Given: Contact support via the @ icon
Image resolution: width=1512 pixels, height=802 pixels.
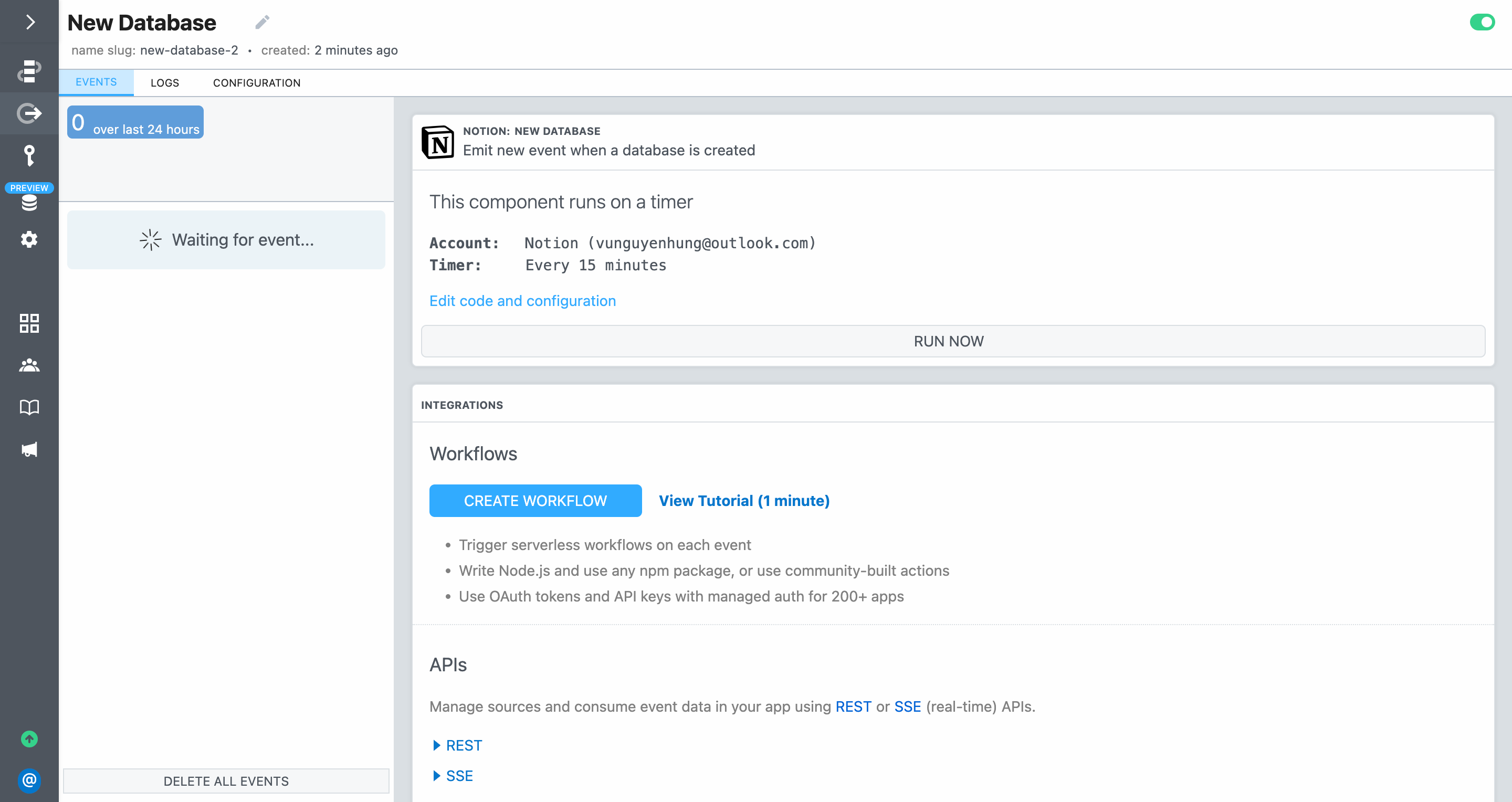Looking at the screenshot, I should (29, 780).
